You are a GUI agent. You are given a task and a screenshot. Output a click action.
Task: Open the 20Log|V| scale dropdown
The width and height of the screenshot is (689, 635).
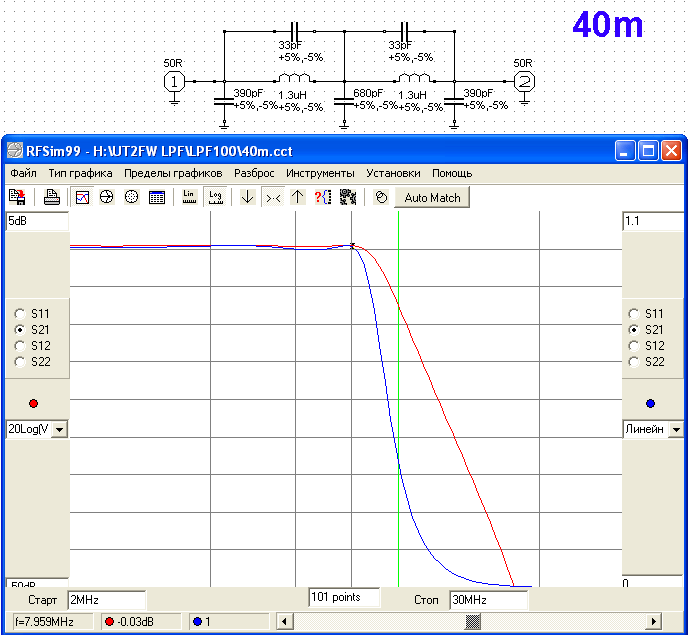(57, 429)
